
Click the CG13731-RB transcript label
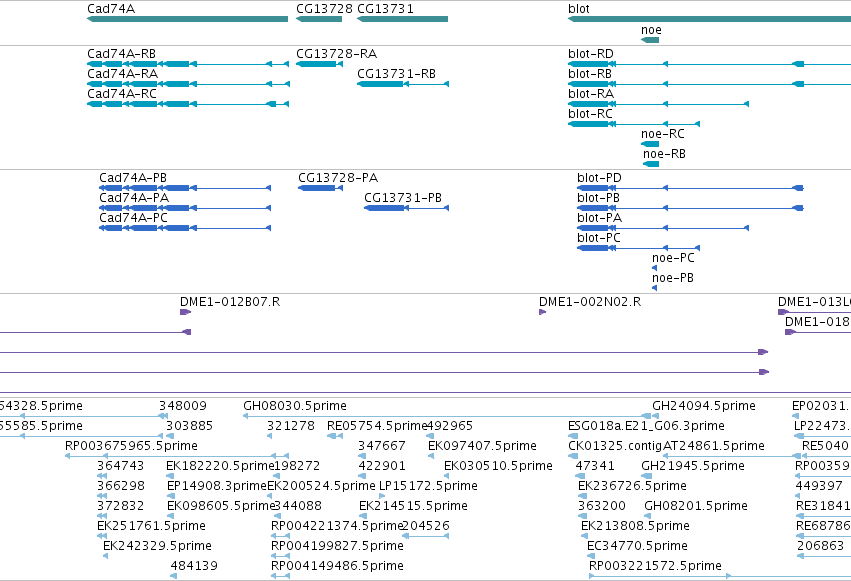[396, 74]
